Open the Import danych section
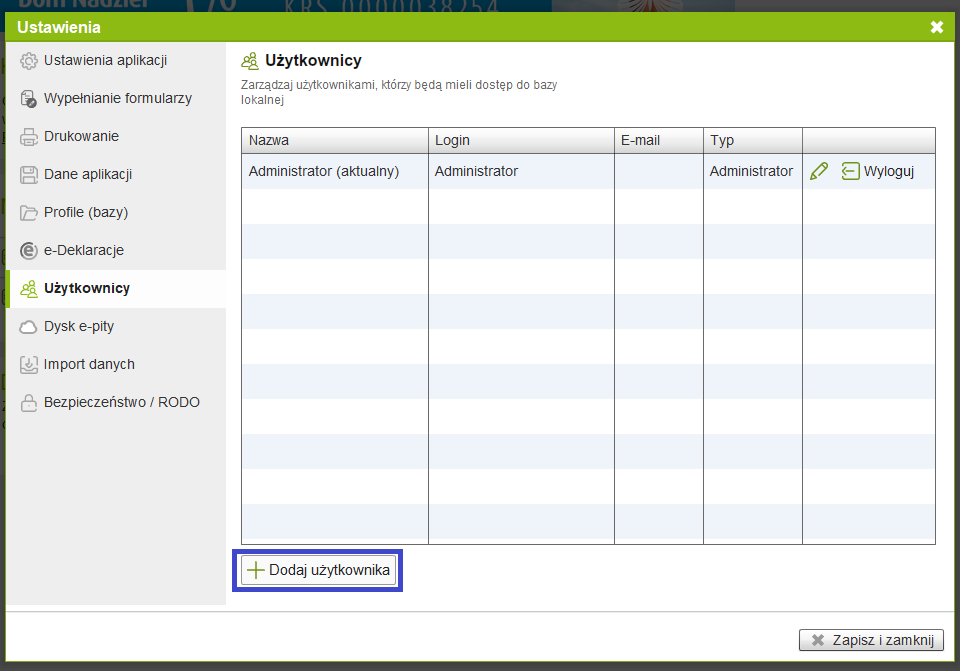The width and height of the screenshot is (960, 671). [x=89, y=365]
